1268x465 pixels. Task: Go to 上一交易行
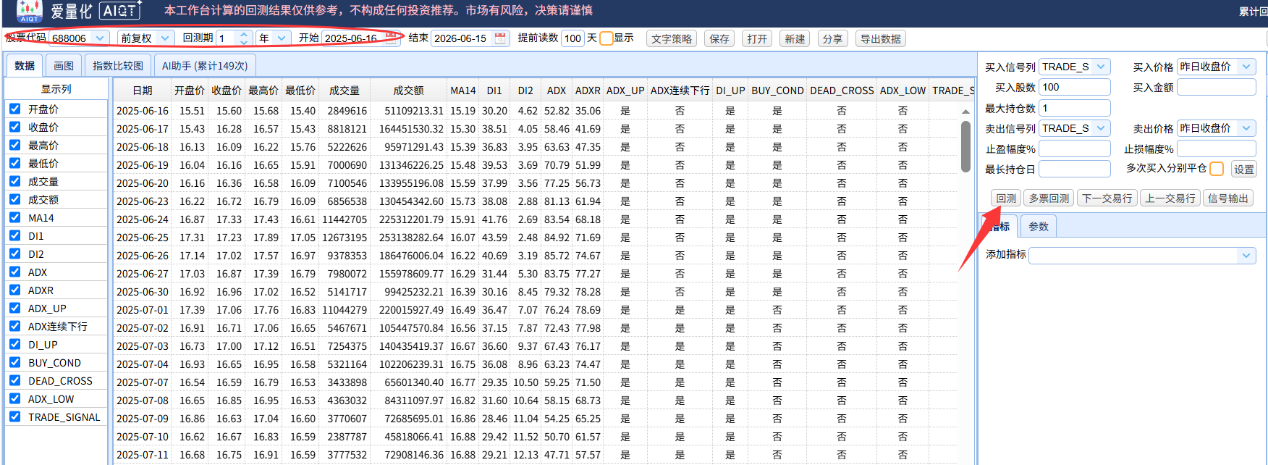(x=1170, y=198)
